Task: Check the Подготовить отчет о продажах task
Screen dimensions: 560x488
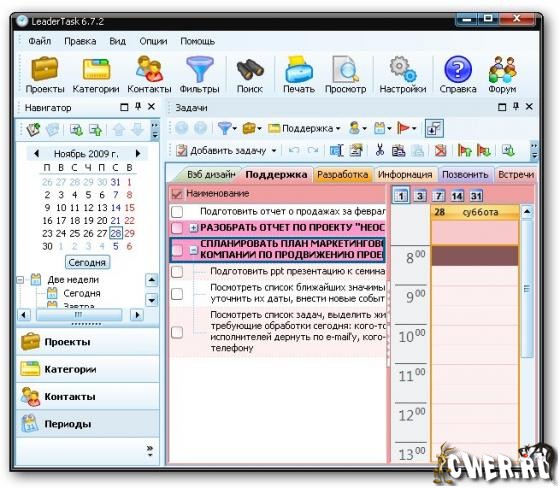Action: click(177, 211)
